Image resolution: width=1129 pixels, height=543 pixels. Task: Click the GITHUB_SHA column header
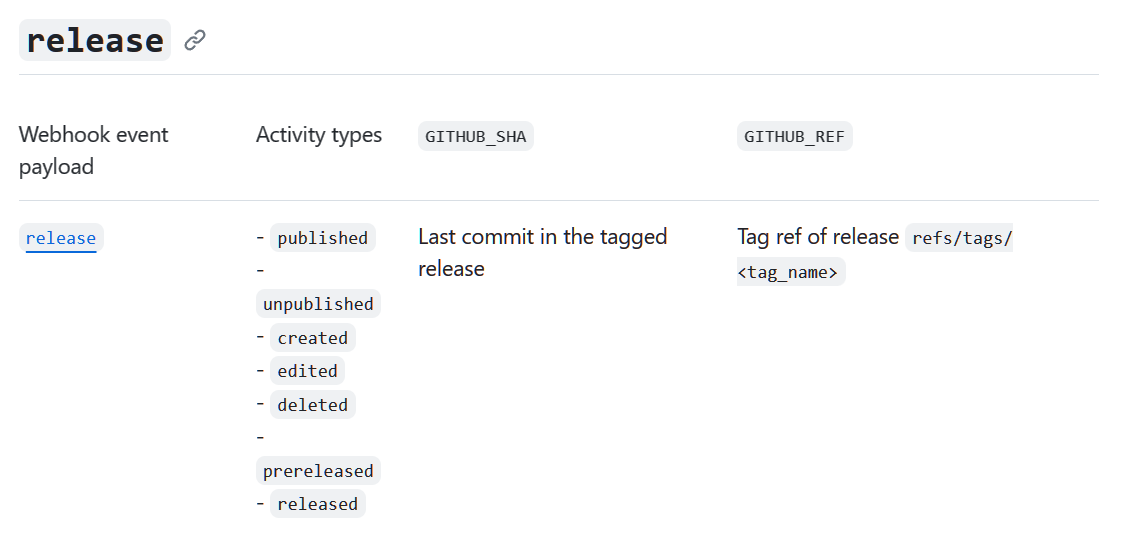(x=475, y=137)
